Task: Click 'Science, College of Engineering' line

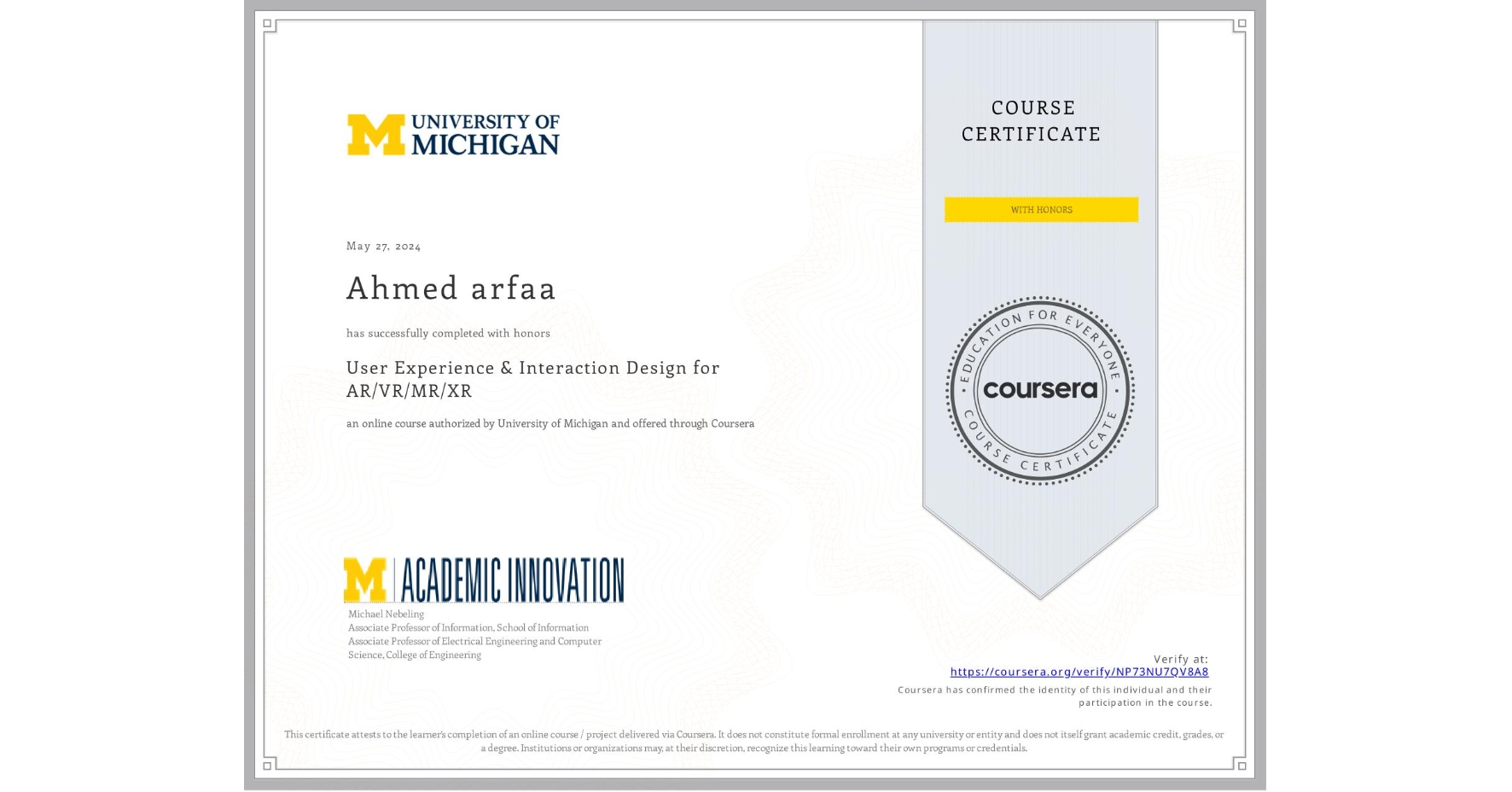Action: pos(415,655)
